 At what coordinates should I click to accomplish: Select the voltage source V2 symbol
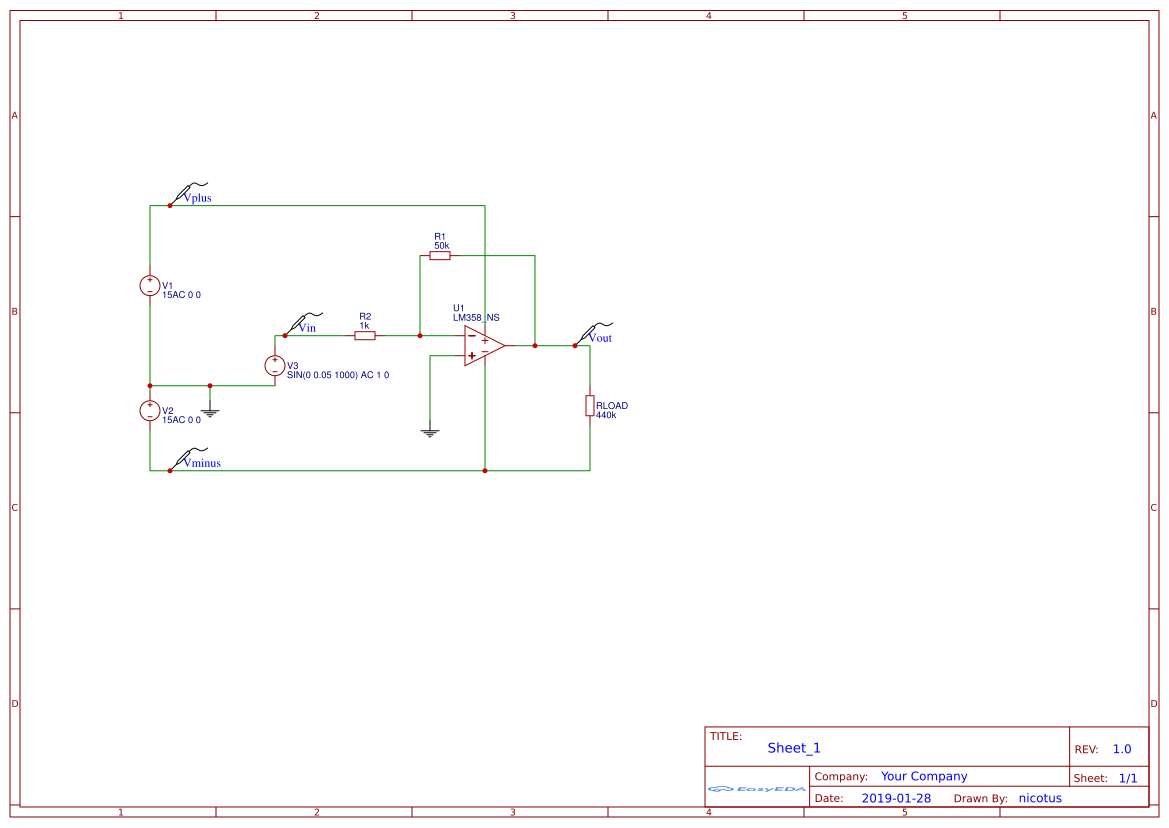[150, 411]
